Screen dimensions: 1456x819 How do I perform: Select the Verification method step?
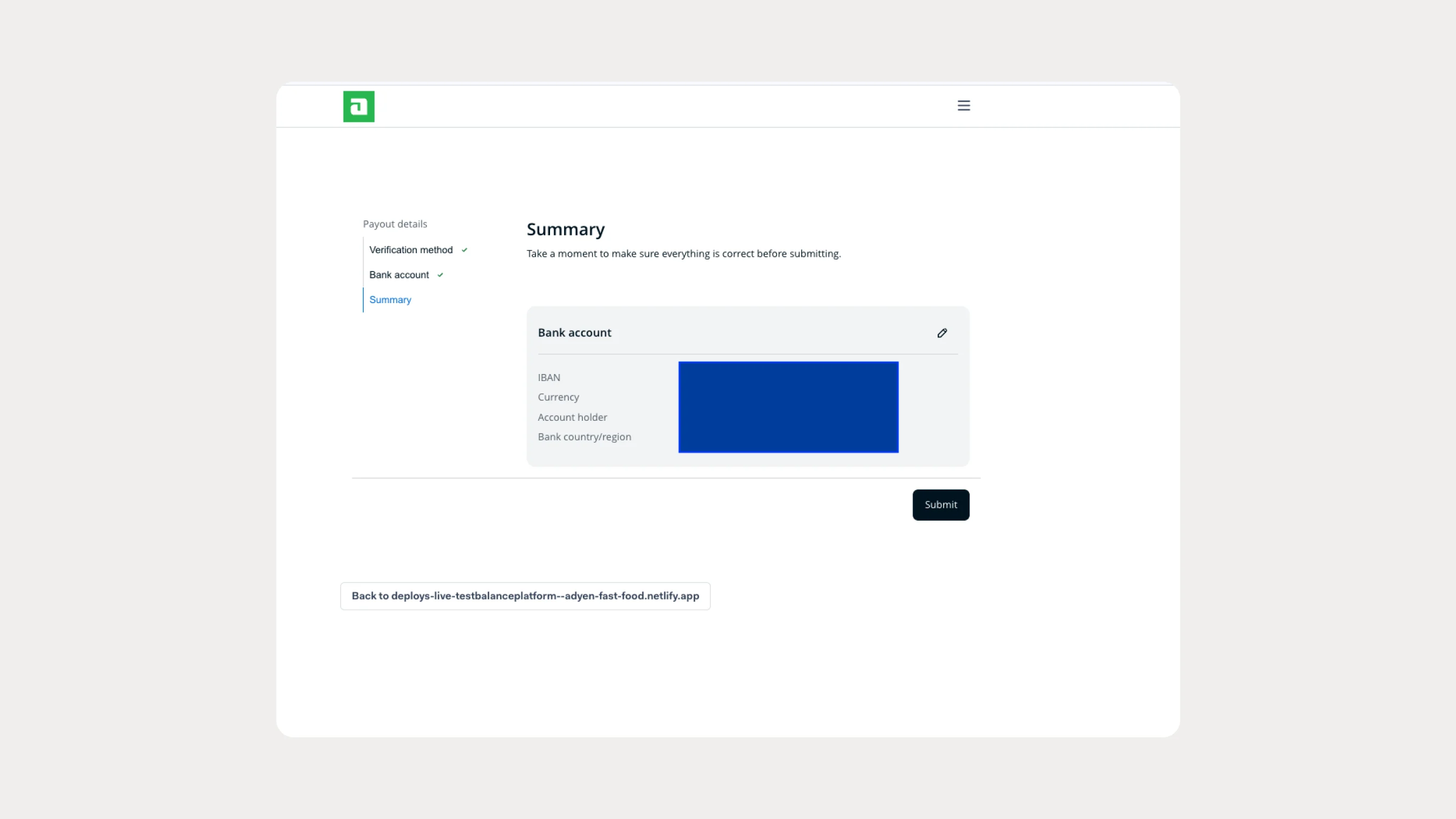[x=411, y=250]
